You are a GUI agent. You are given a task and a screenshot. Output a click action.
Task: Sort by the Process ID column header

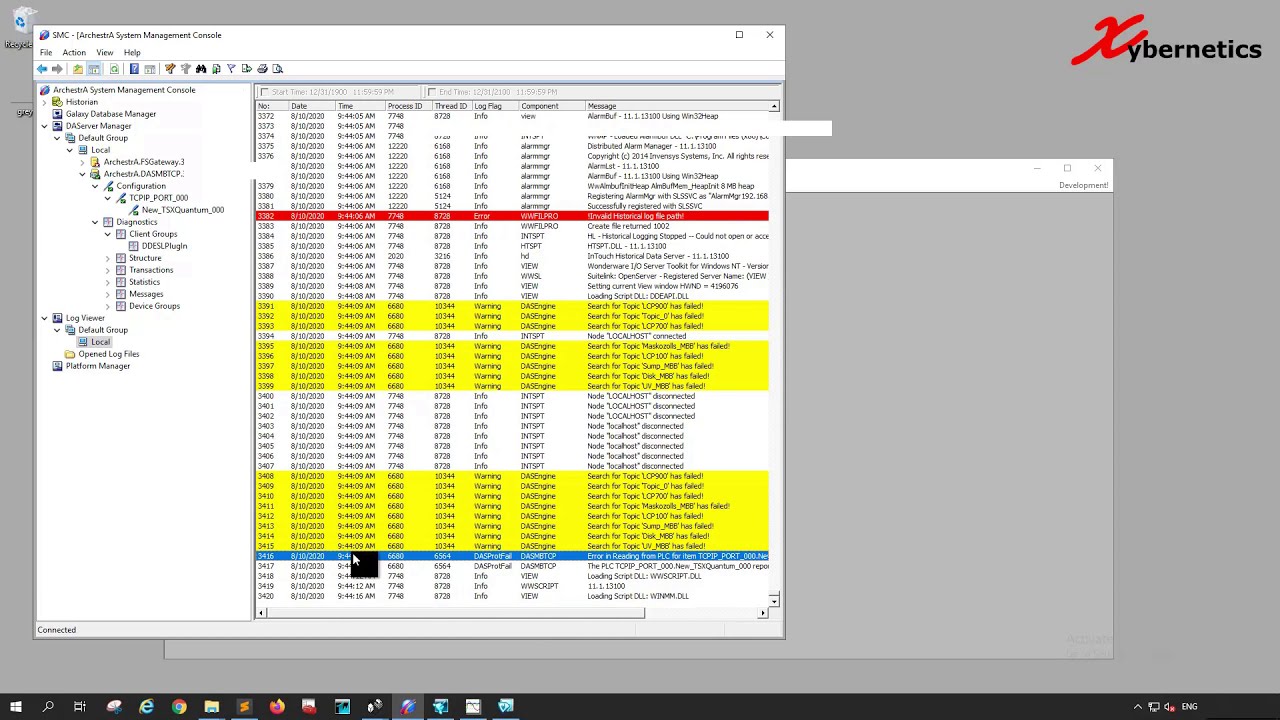(408, 106)
